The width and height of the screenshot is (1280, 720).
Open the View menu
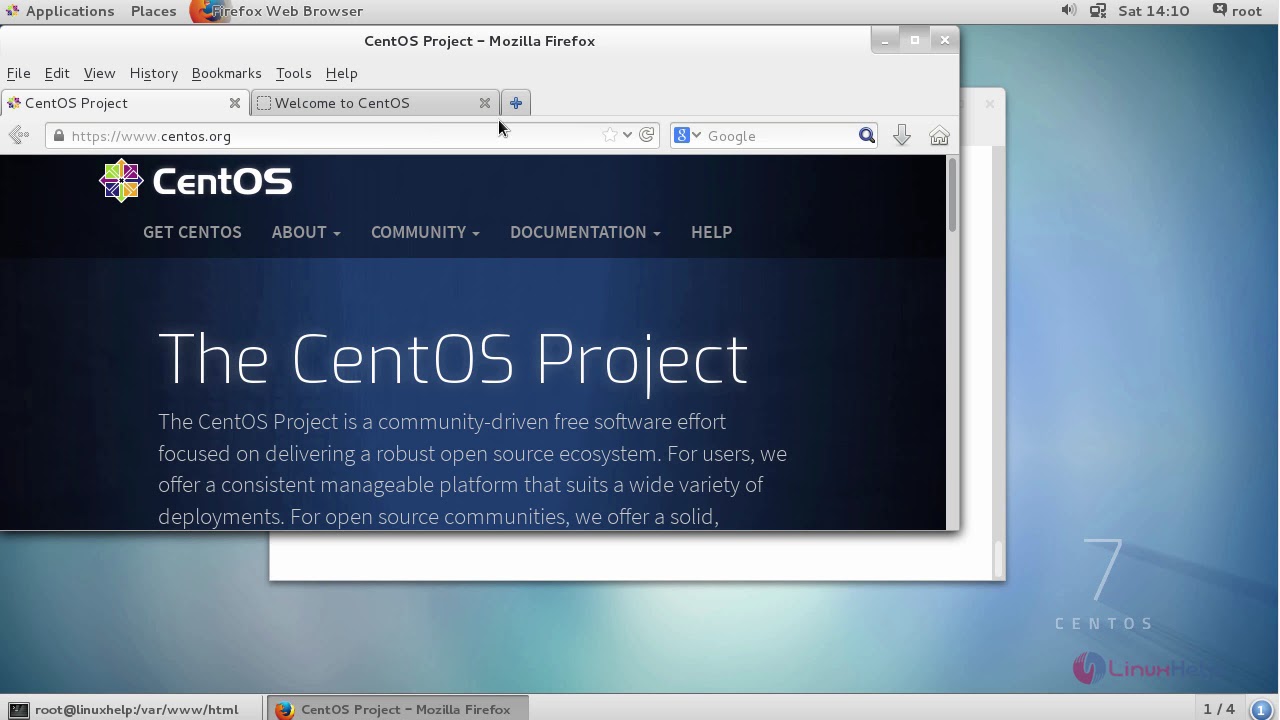point(99,73)
